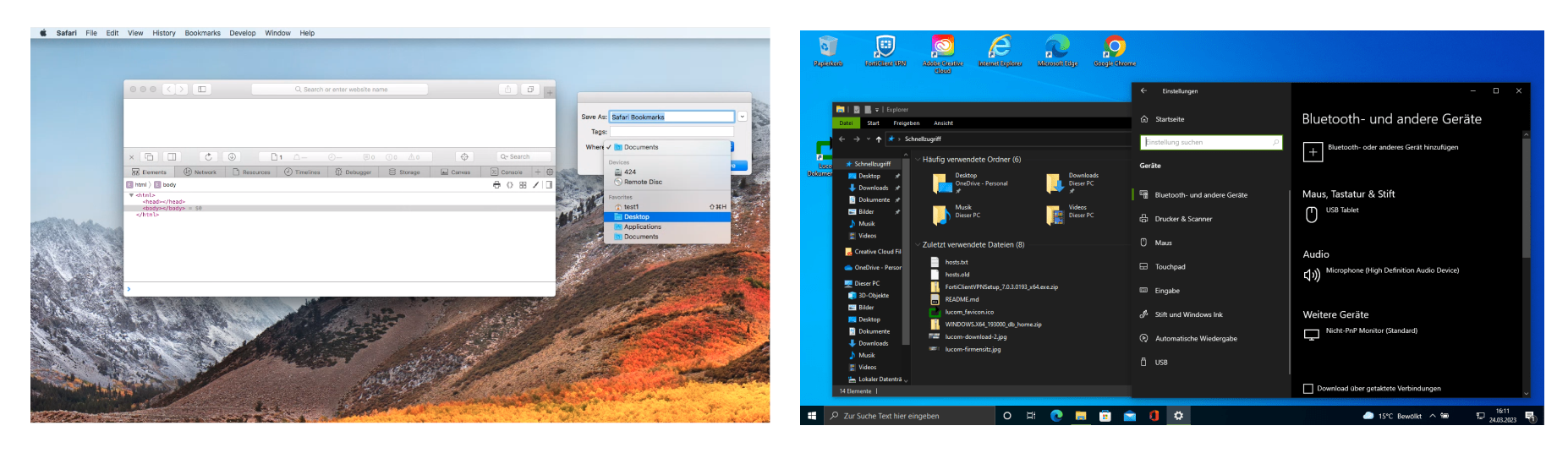
Task: Open Google Chrome desktop shortcut
Action: [1115, 50]
